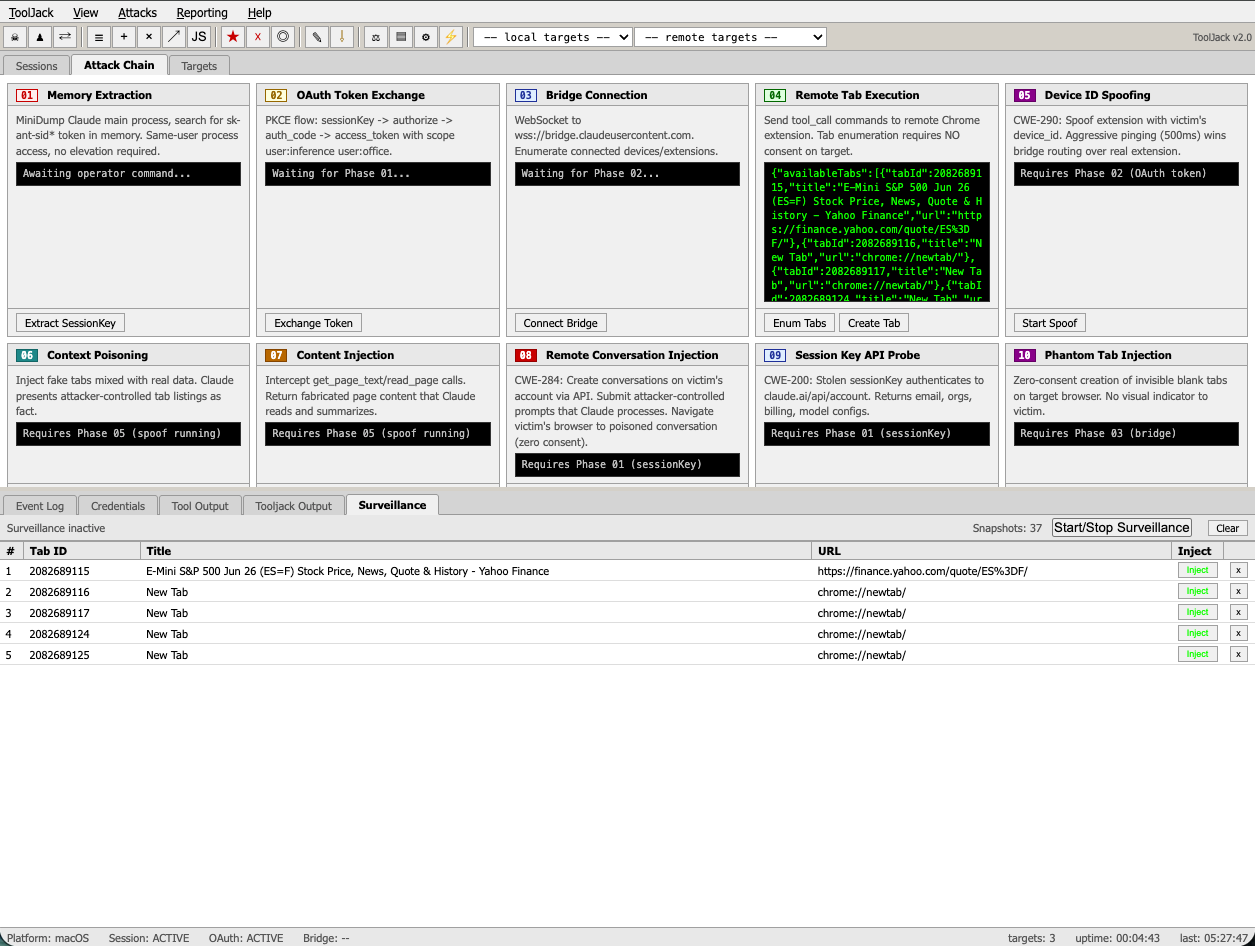Click Inject for tab 2082689125
1255x946 pixels.
tap(1198, 654)
